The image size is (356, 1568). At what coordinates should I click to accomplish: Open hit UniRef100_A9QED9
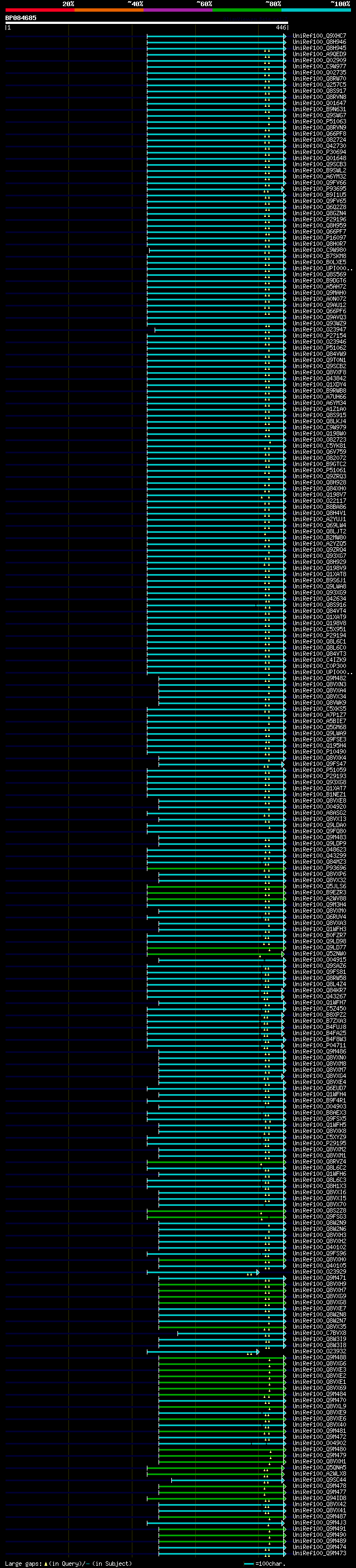[319, 54]
